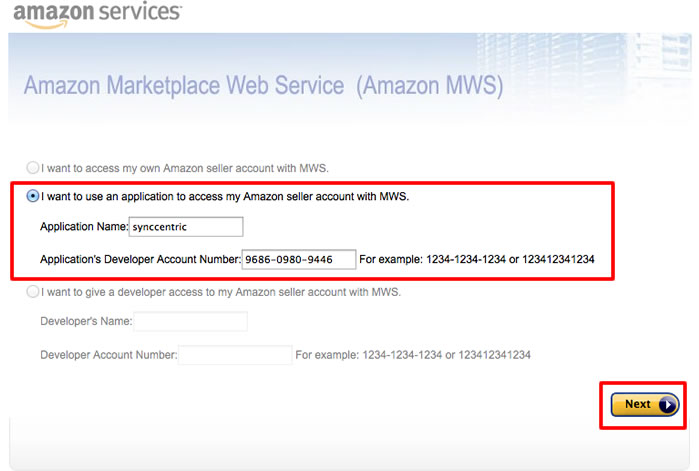This screenshot has height=471, width=699.
Task: Click example text beside the lower Developer Account Number
Action: [413, 355]
